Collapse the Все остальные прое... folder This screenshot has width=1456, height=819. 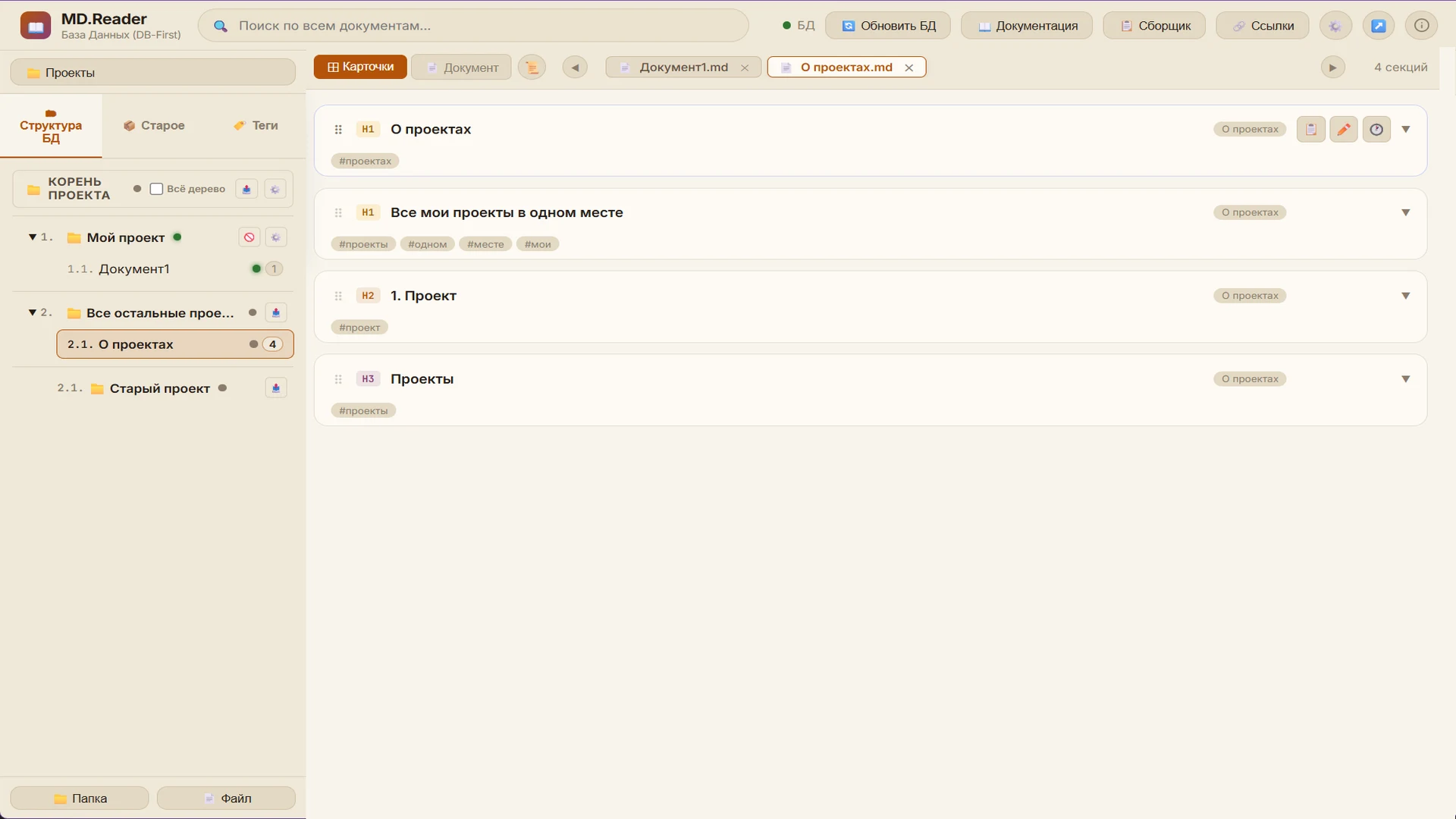click(x=33, y=312)
